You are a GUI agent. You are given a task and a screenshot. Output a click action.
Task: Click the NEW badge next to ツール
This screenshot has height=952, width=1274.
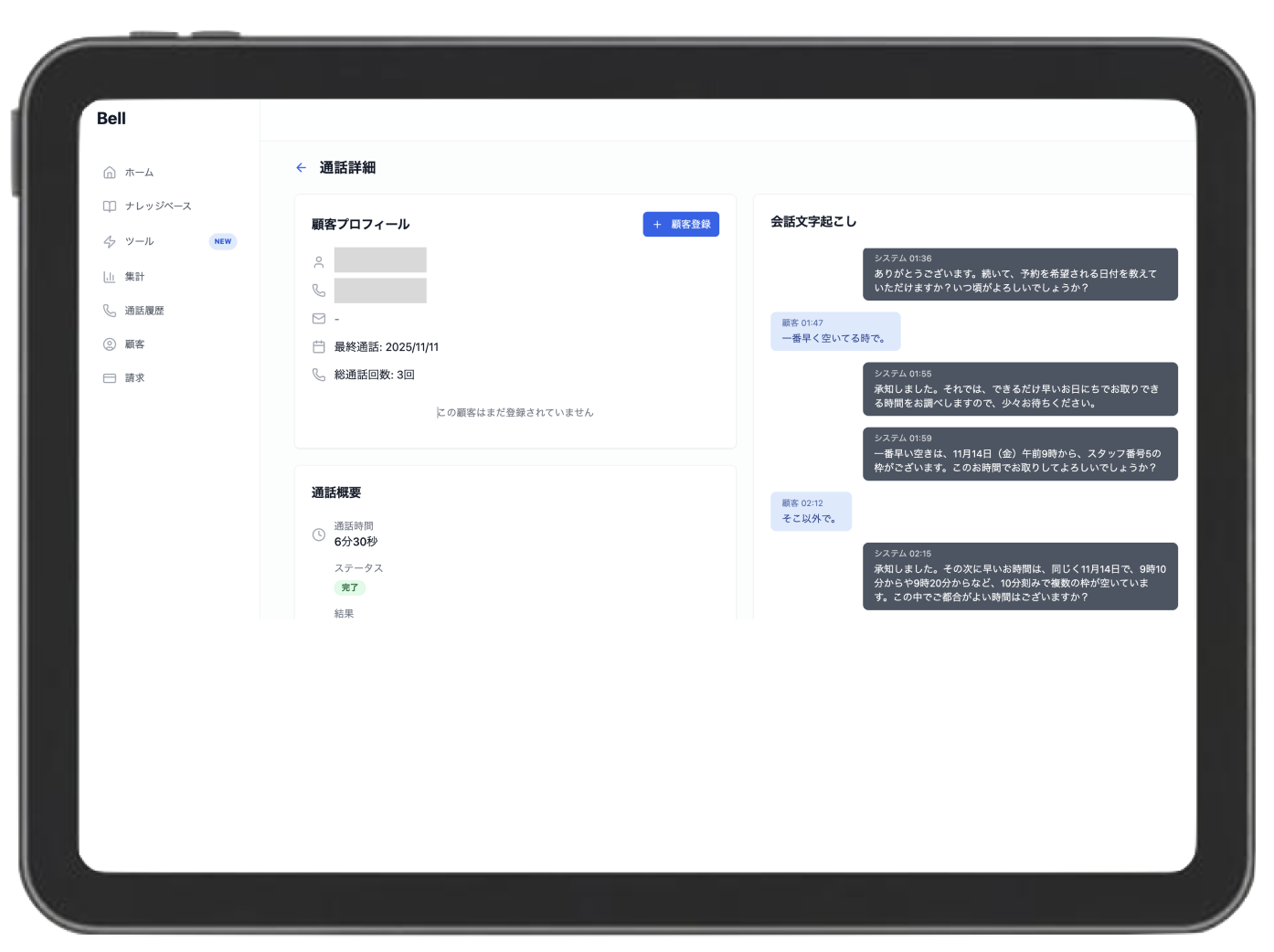[x=222, y=241]
